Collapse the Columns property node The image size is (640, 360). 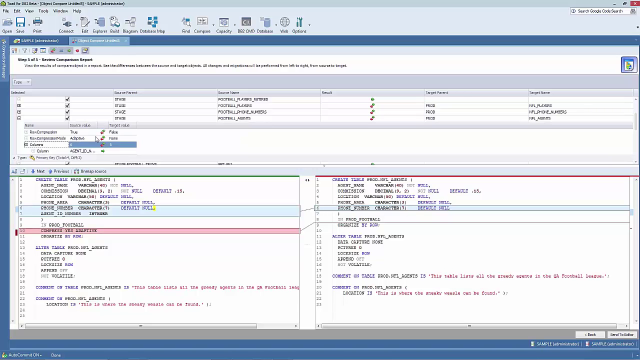point(26,144)
